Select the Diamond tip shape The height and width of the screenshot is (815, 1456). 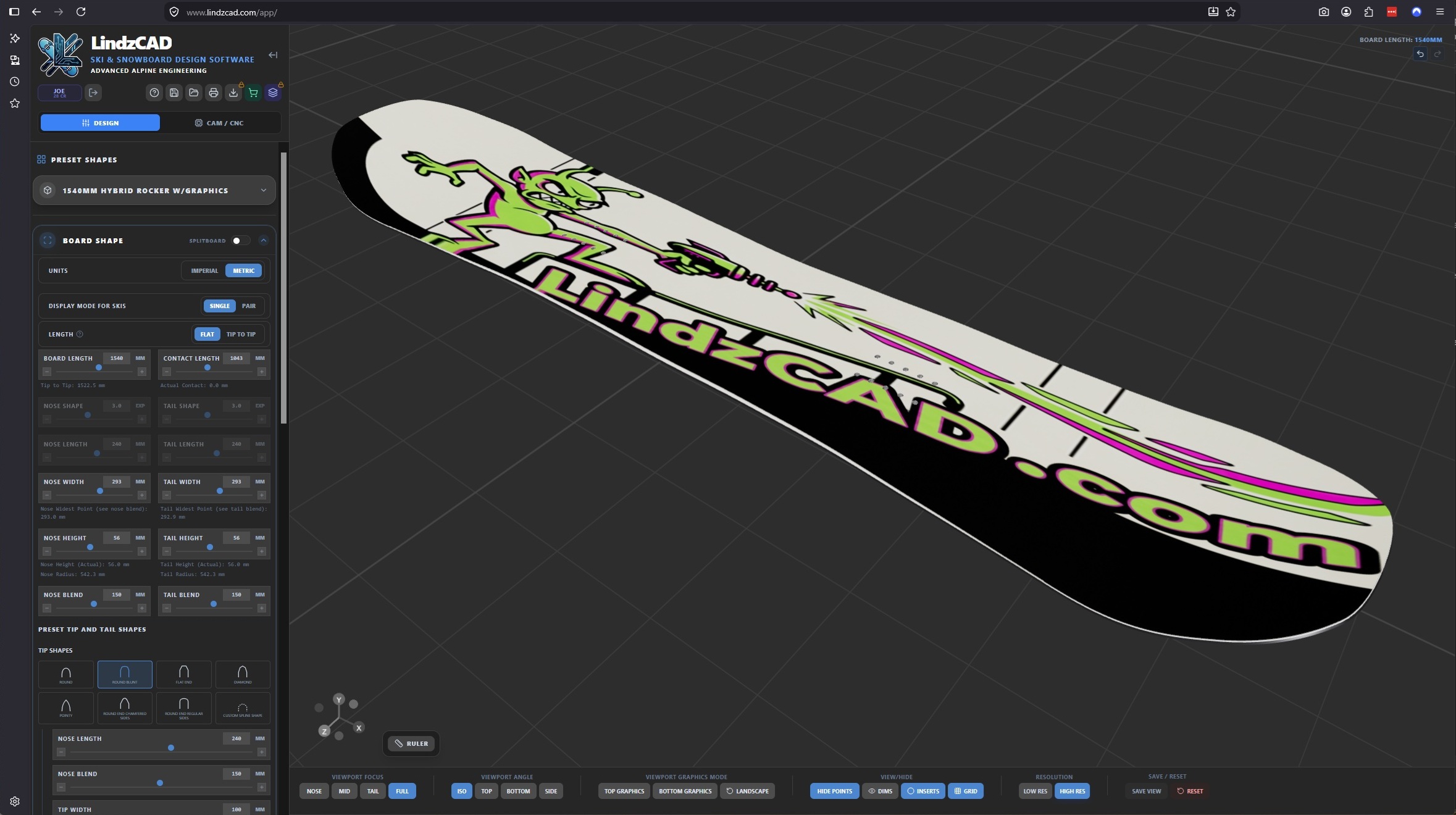(x=243, y=674)
